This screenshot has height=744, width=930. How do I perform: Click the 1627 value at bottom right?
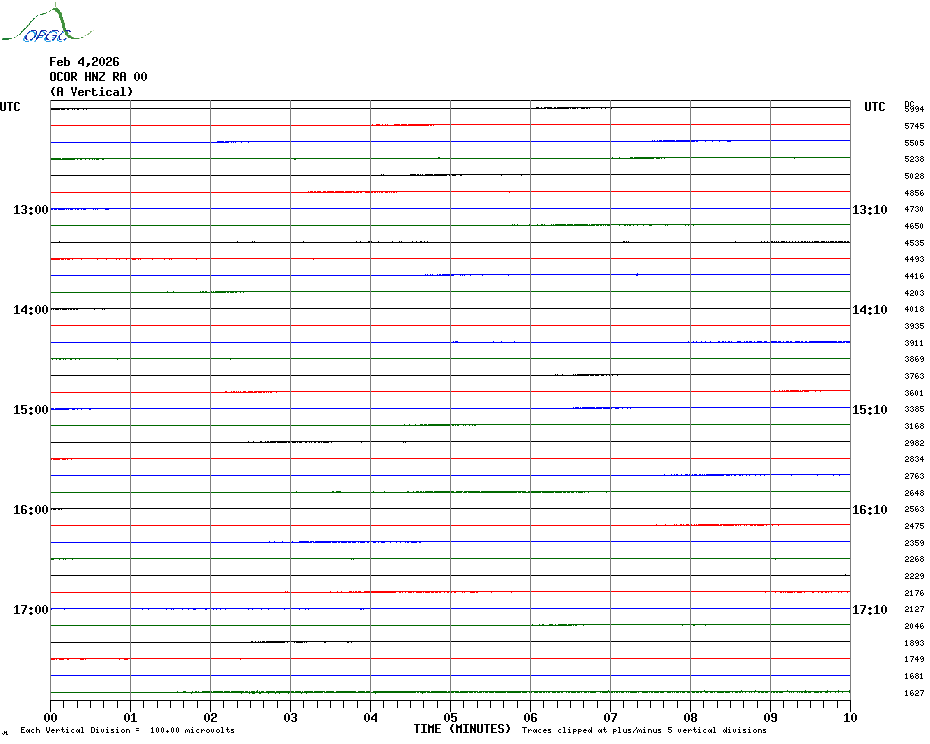913,693
